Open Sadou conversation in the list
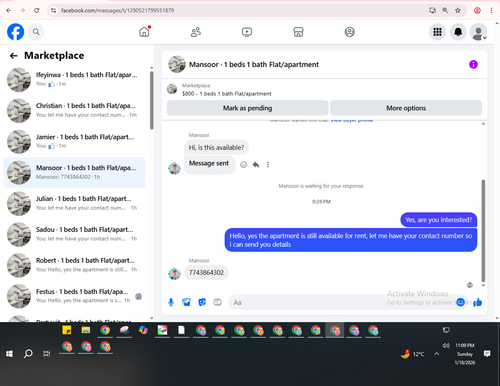This screenshot has height=386, width=500. point(74,234)
